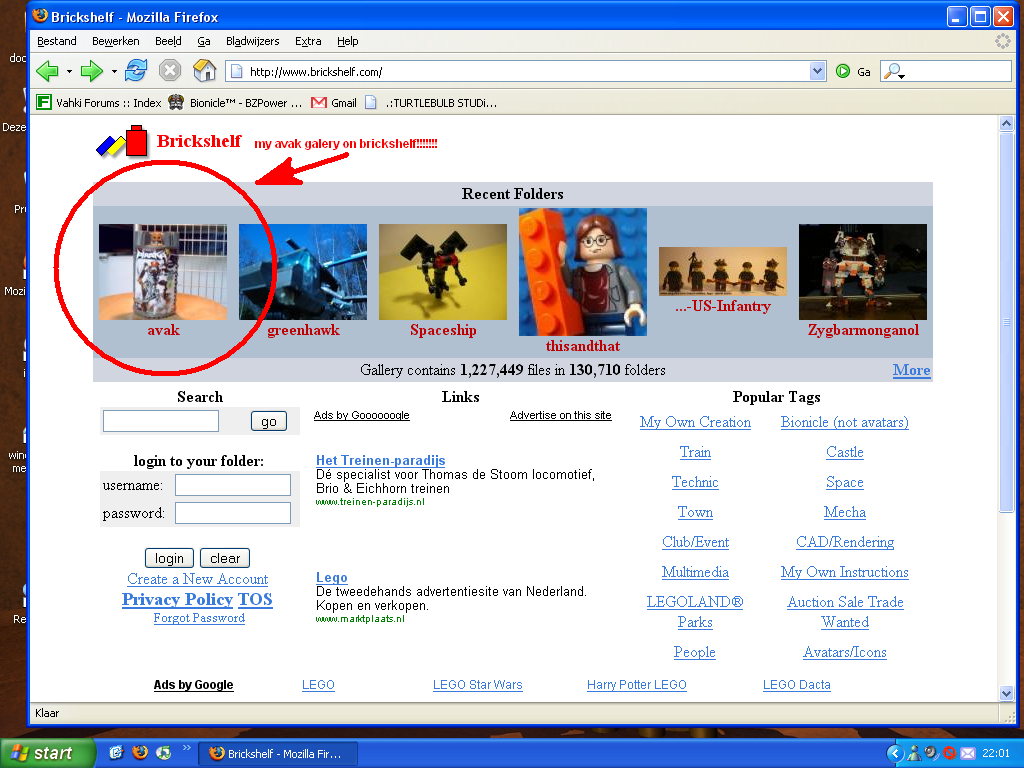This screenshot has height=768, width=1024.
Task: Click the red blocked tray icon
Action: (950, 753)
